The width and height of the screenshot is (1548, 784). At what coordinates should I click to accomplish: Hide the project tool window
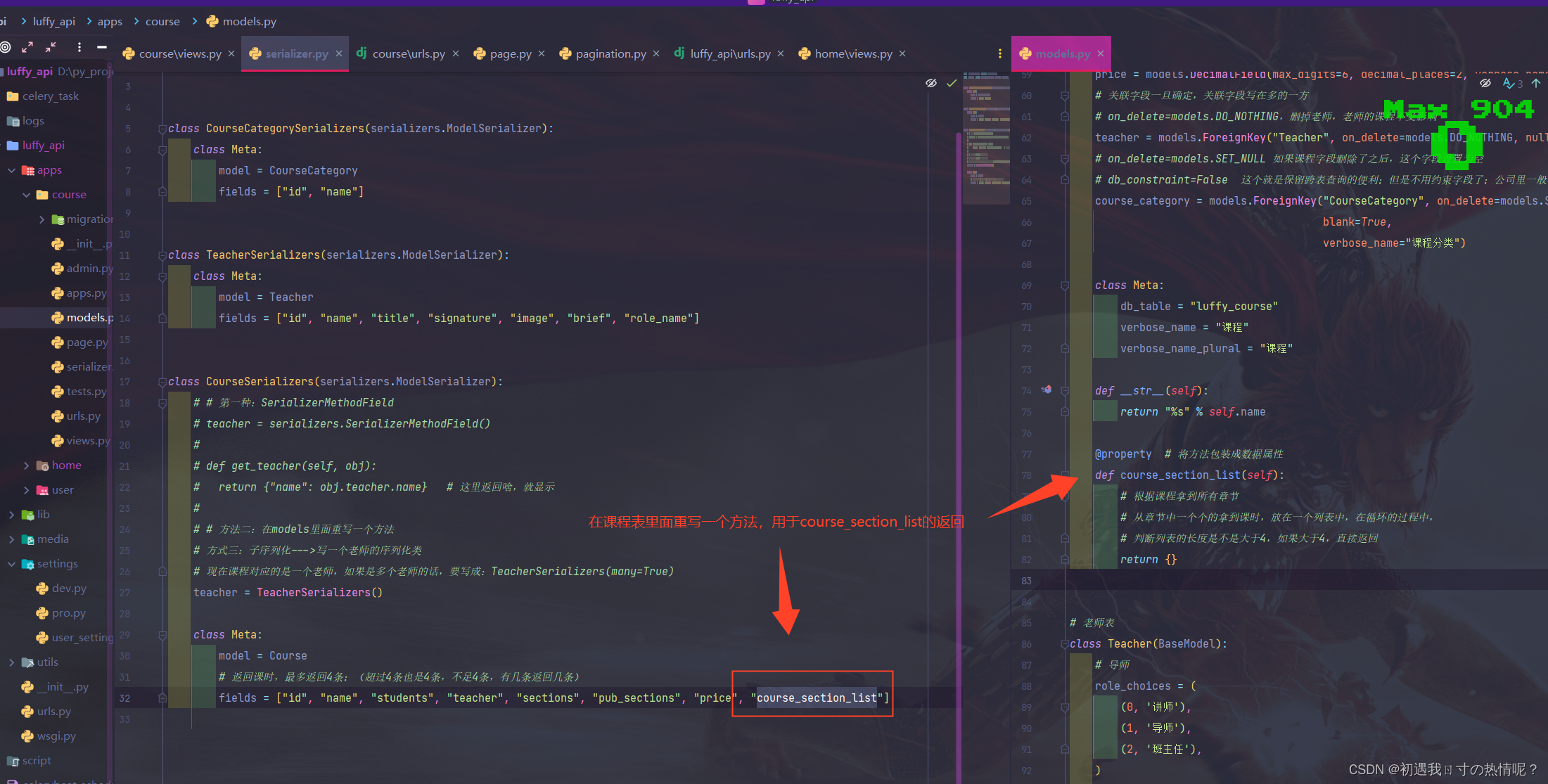point(102,47)
